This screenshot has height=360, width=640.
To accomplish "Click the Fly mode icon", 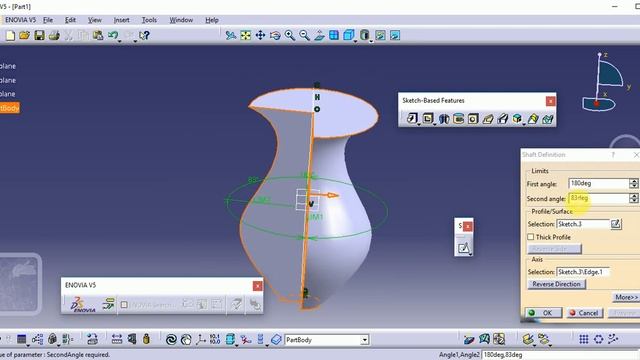I will (231, 36).
